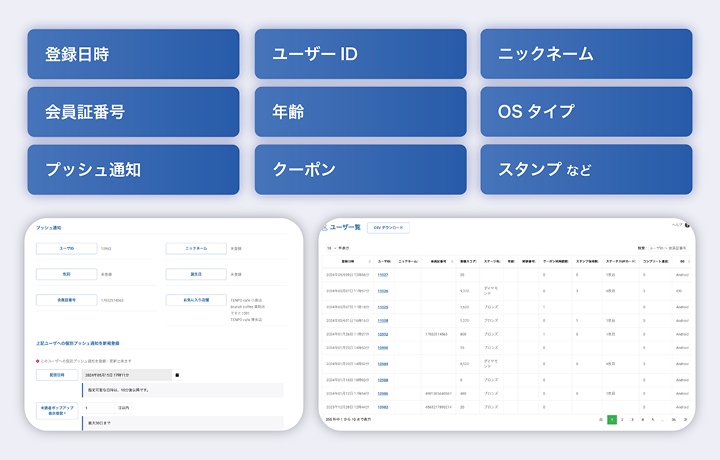720x460 pixels.
Task: Click the 誕生日 label box
Action: (x=196, y=274)
